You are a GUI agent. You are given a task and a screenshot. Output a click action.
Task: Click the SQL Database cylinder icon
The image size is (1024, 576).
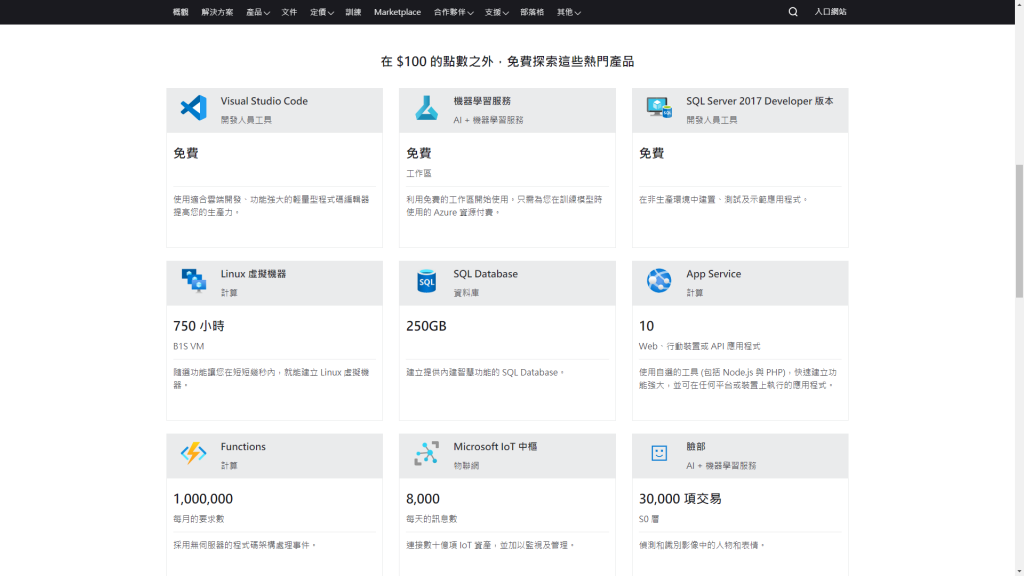(426, 281)
